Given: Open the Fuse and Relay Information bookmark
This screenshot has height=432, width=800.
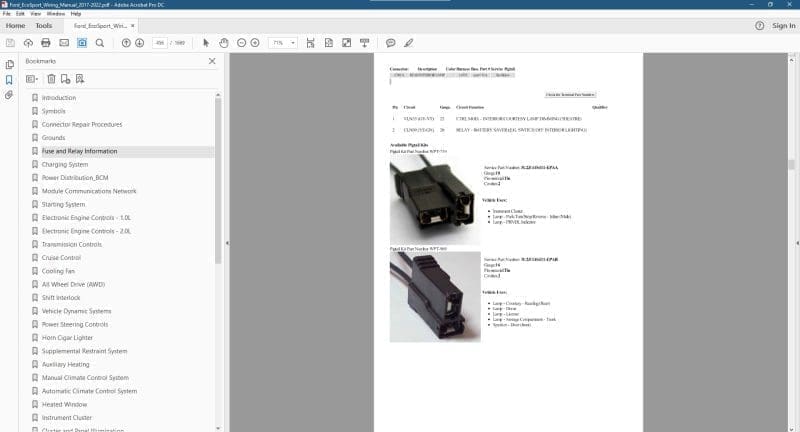Looking at the screenshot, I should [x=79, y=151].
